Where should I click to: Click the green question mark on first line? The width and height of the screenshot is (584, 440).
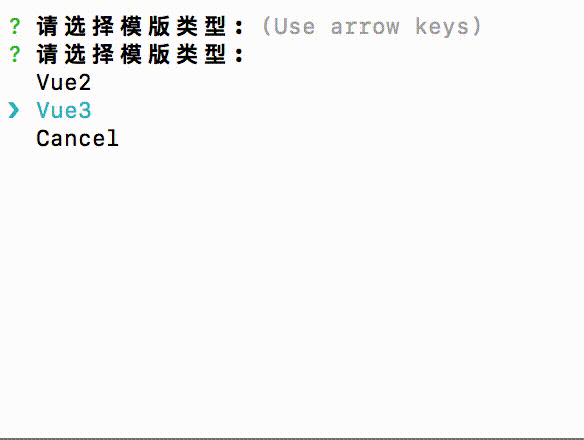coord(15,26)
